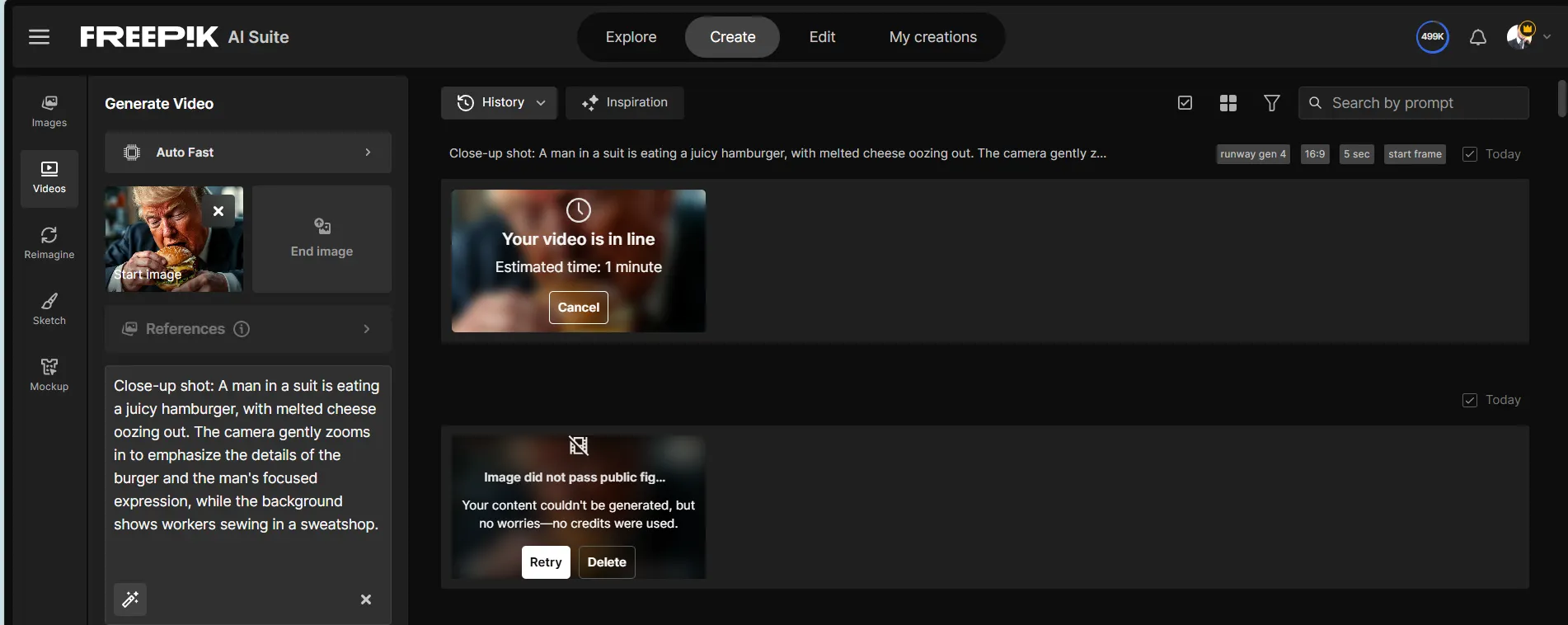This screenshot has height=625, width=1568.
Task: Go to My creations tab
Action: (932, 37)
